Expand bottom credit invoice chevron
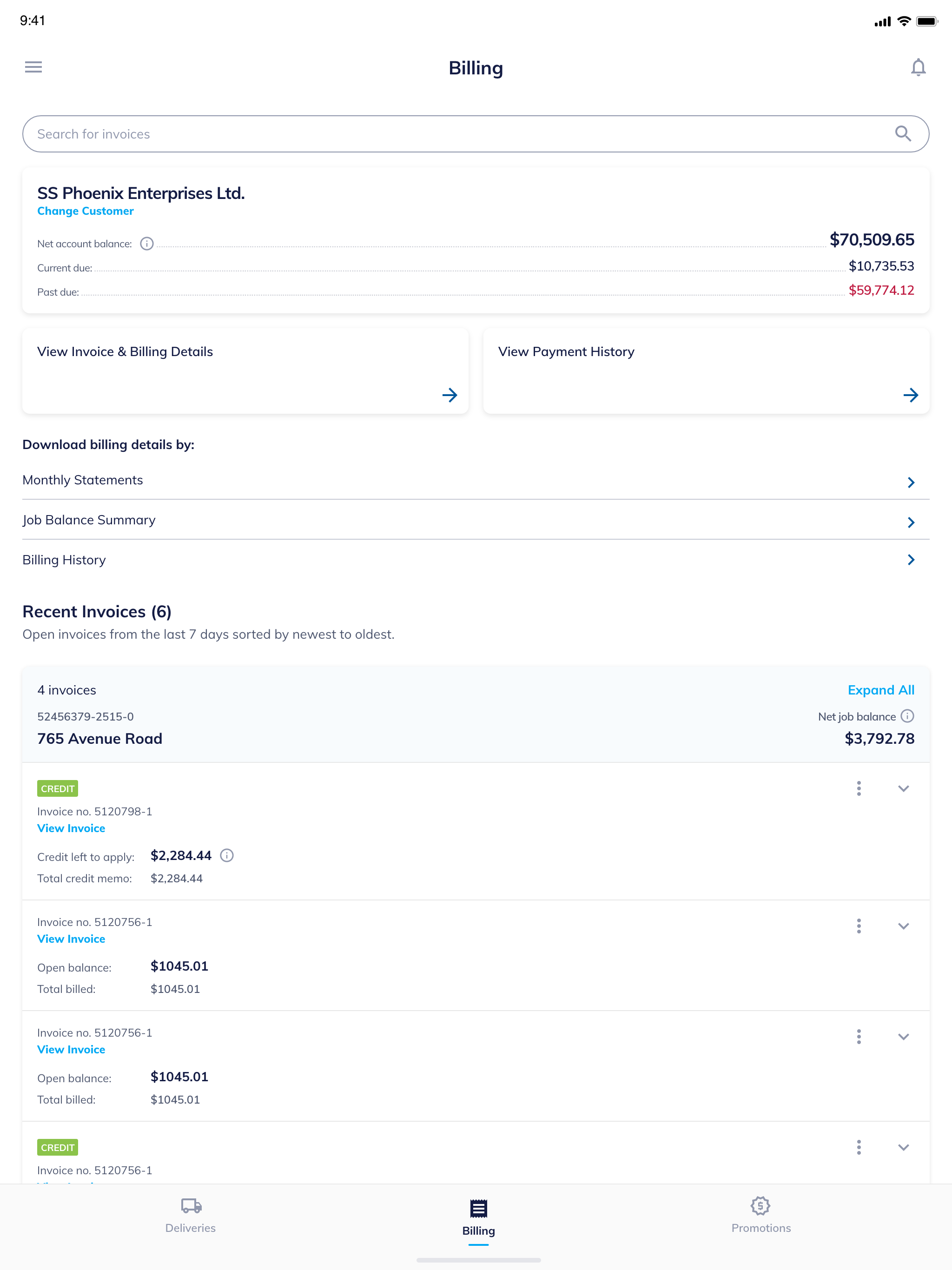Viewport: 952px width, 1270px height. pos(903,1147)
